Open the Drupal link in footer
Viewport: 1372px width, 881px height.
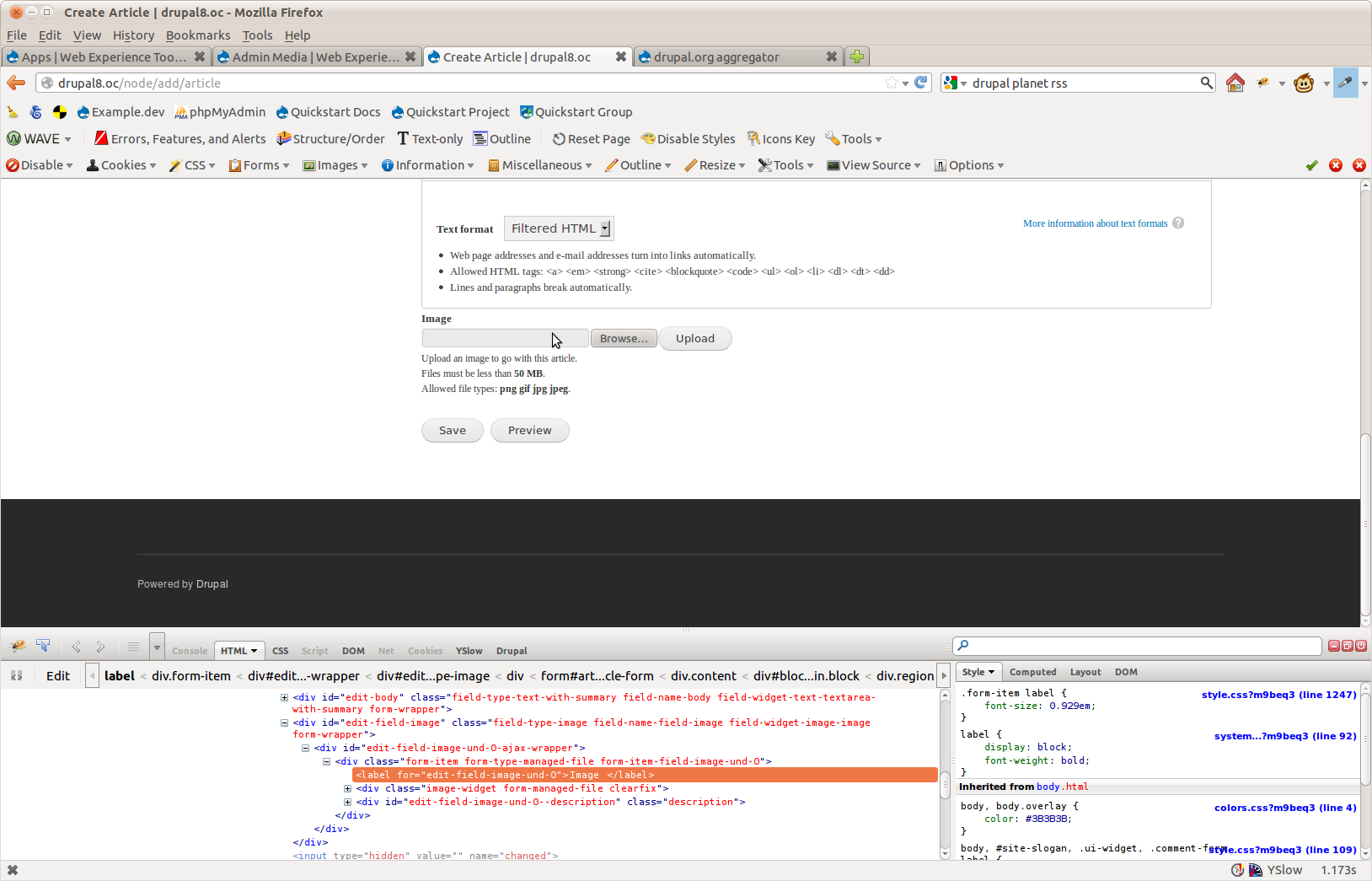pos(212,584)
